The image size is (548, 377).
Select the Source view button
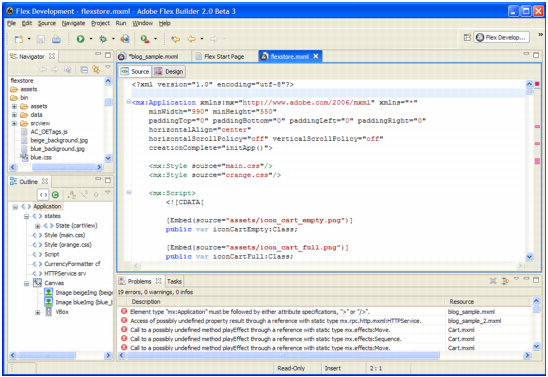pos(135,71)
